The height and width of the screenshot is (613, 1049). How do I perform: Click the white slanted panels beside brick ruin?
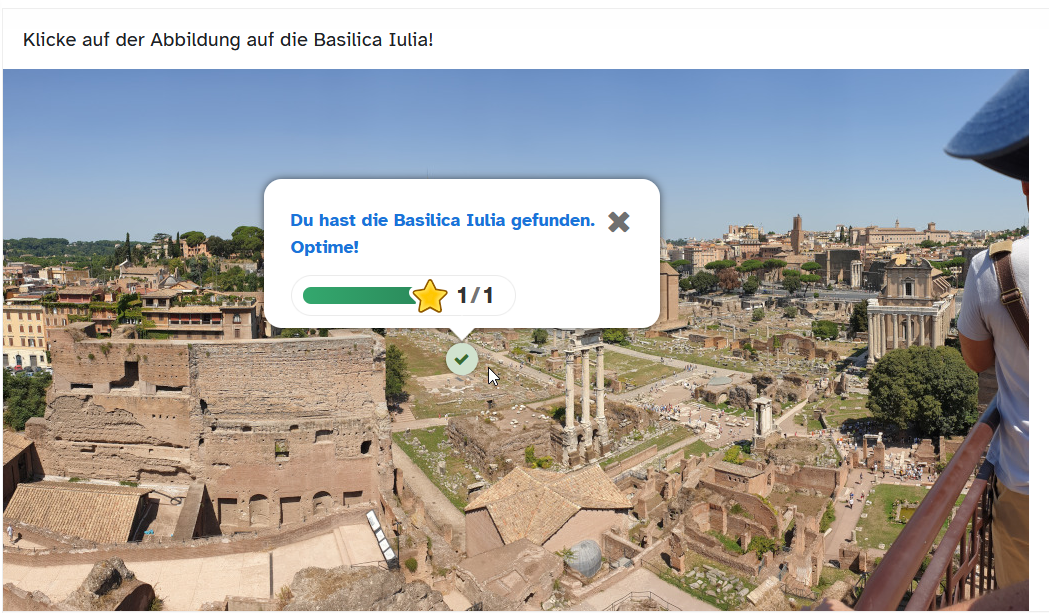tap(381, 537)
